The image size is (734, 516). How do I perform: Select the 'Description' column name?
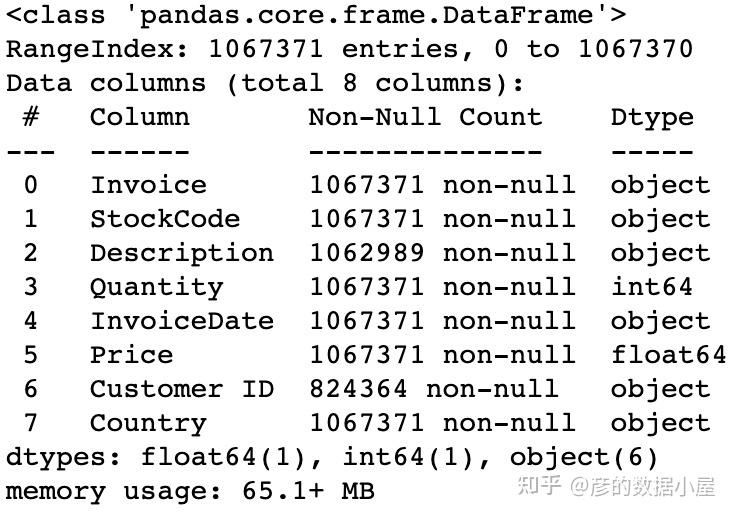click(x=181, y=253)
